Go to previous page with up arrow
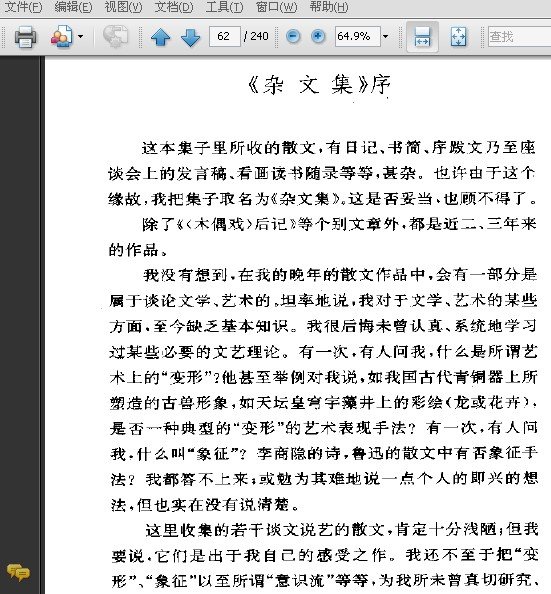The height and width of the screenshot is (594, 551). (x=160, y=37)
